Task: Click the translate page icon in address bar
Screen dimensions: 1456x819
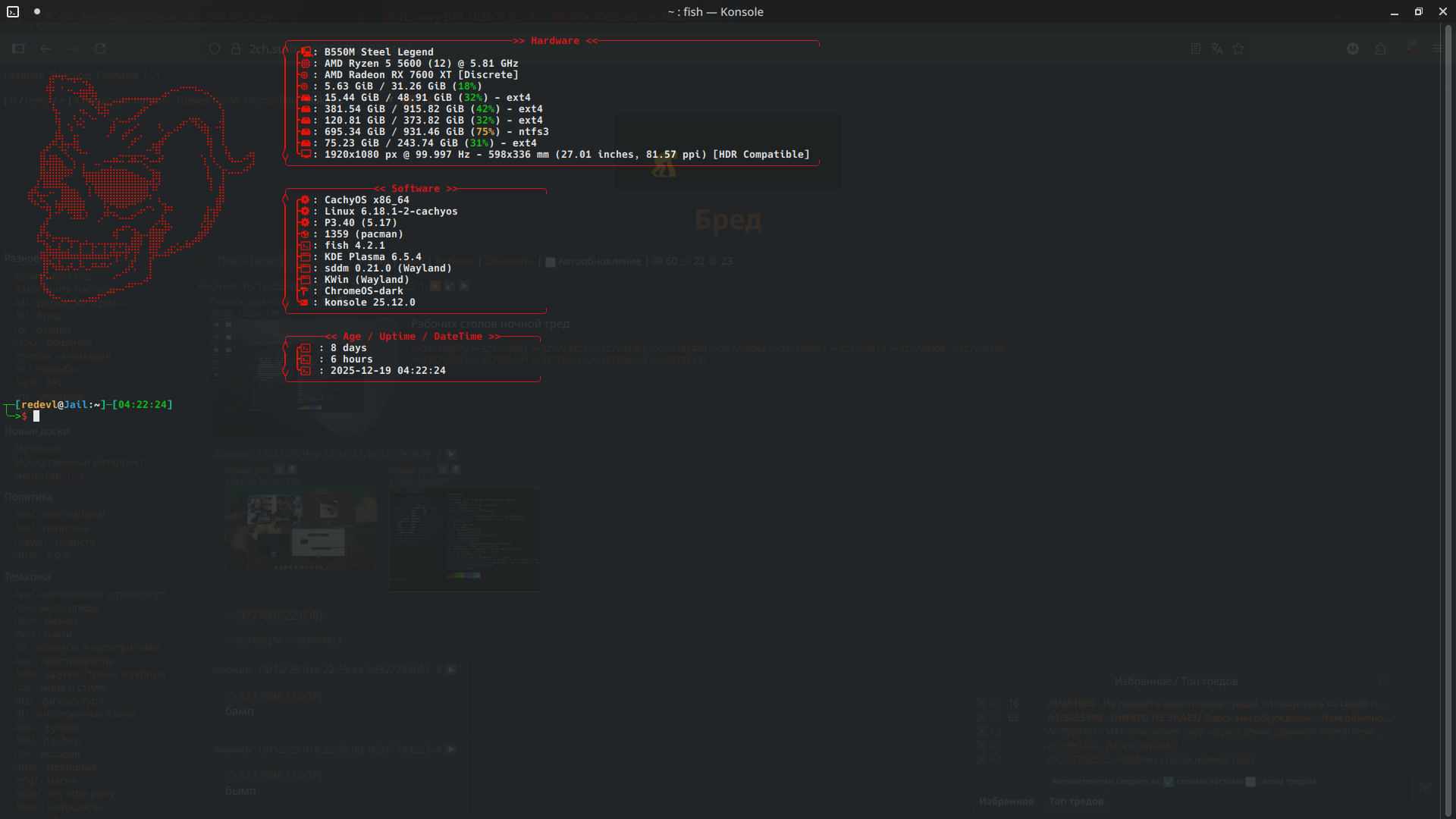Action: [1217, 49]
